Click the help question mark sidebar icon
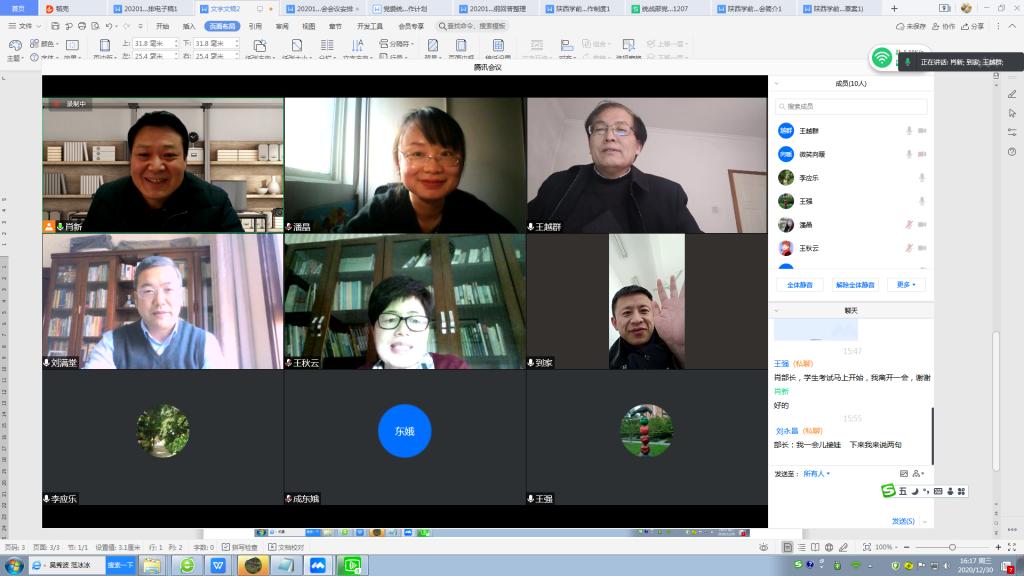 [1012, 151]
